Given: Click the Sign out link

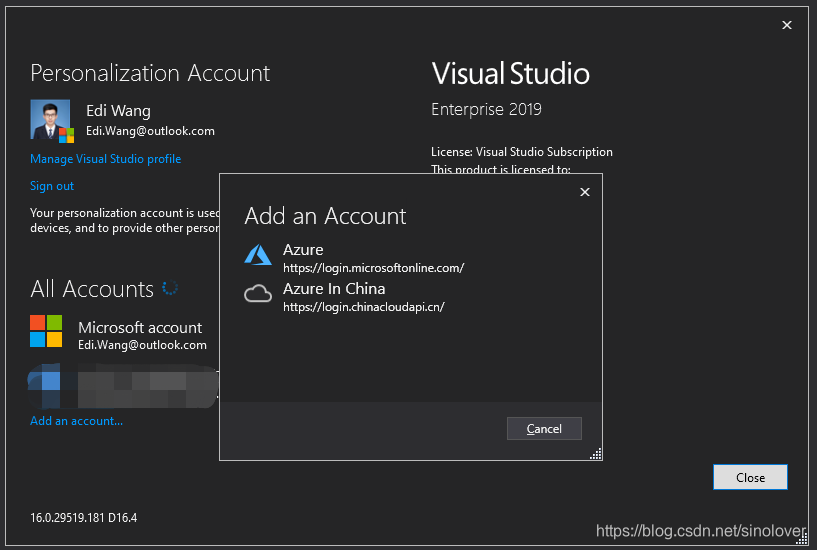Looking at the screenshot, I should coord(52,186).
